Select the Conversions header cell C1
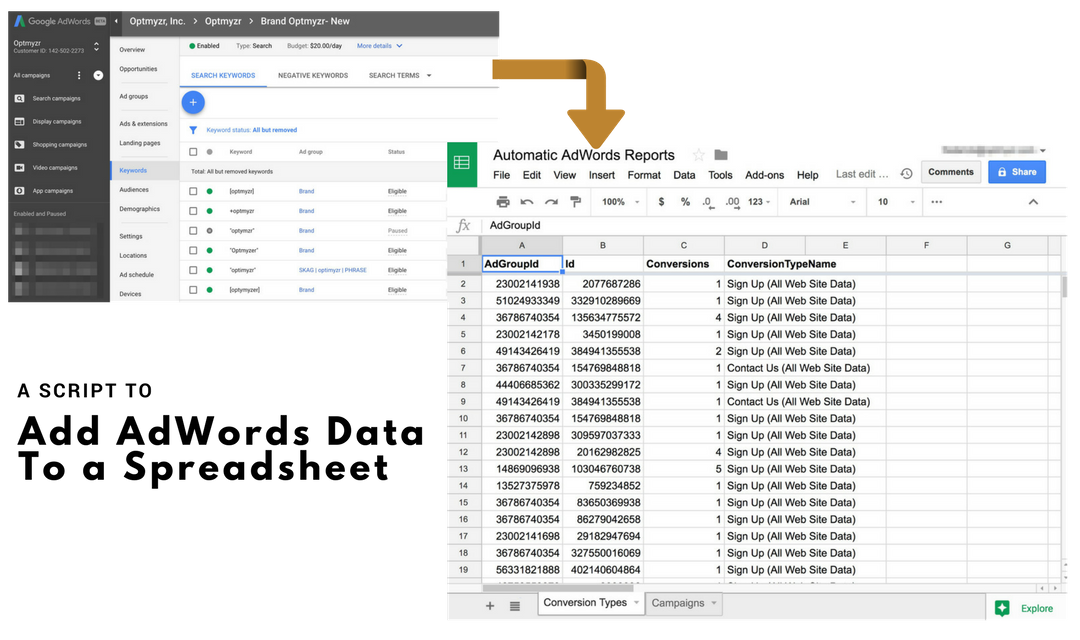 (683, 264)
